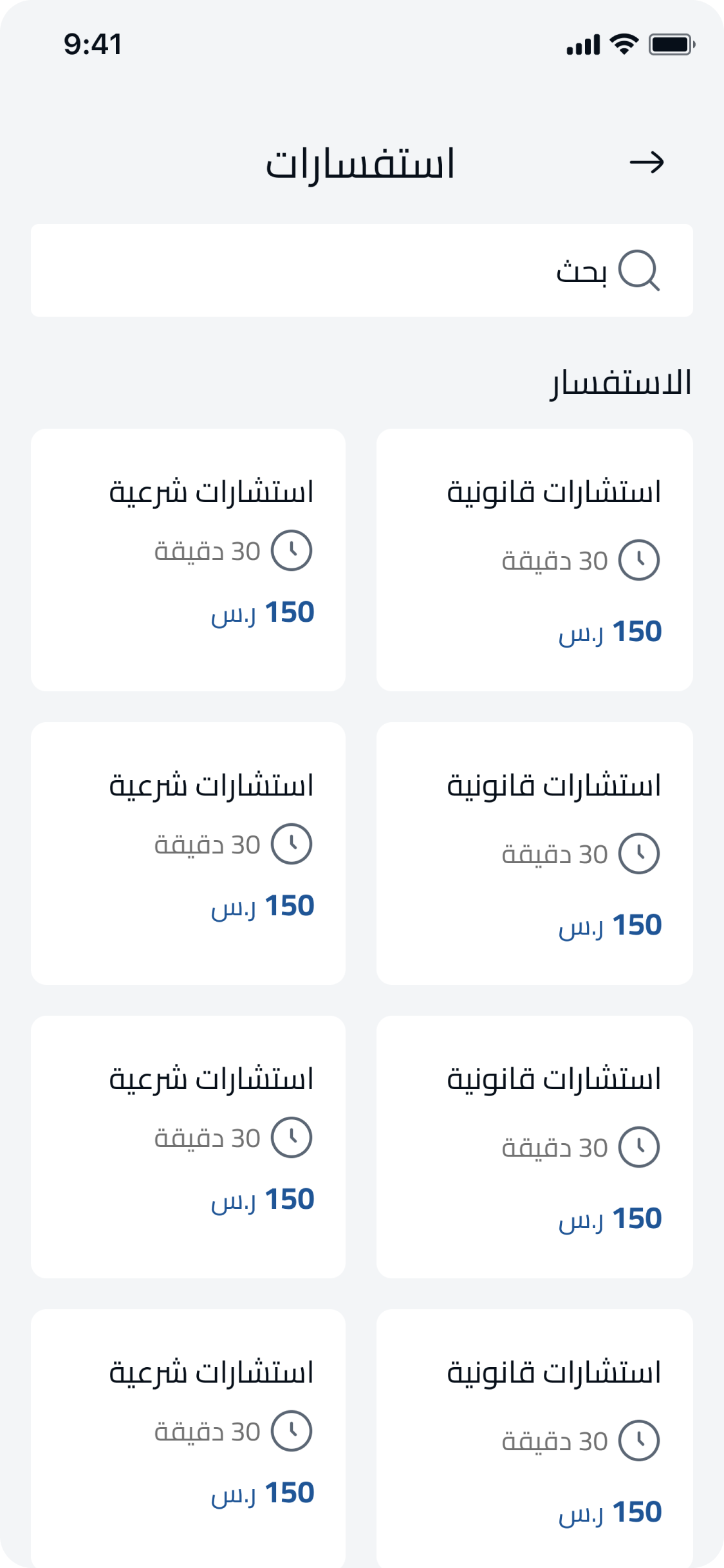The image size is (724, 1568).
Task: Open the first استشارات قانونية card title
Action: tap(554, 492)
